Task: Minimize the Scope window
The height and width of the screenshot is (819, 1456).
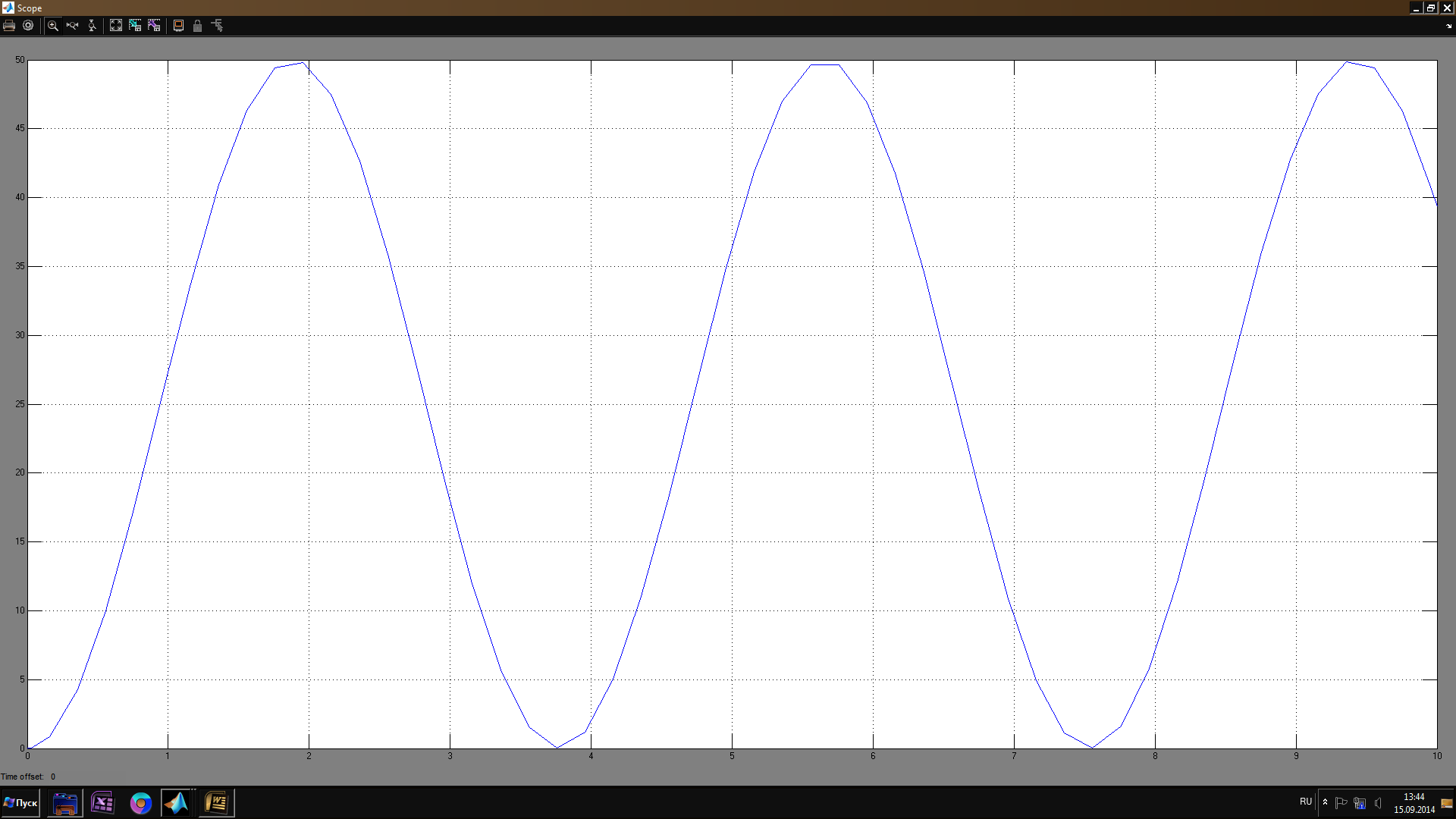Action: (x=1416, y=8)
